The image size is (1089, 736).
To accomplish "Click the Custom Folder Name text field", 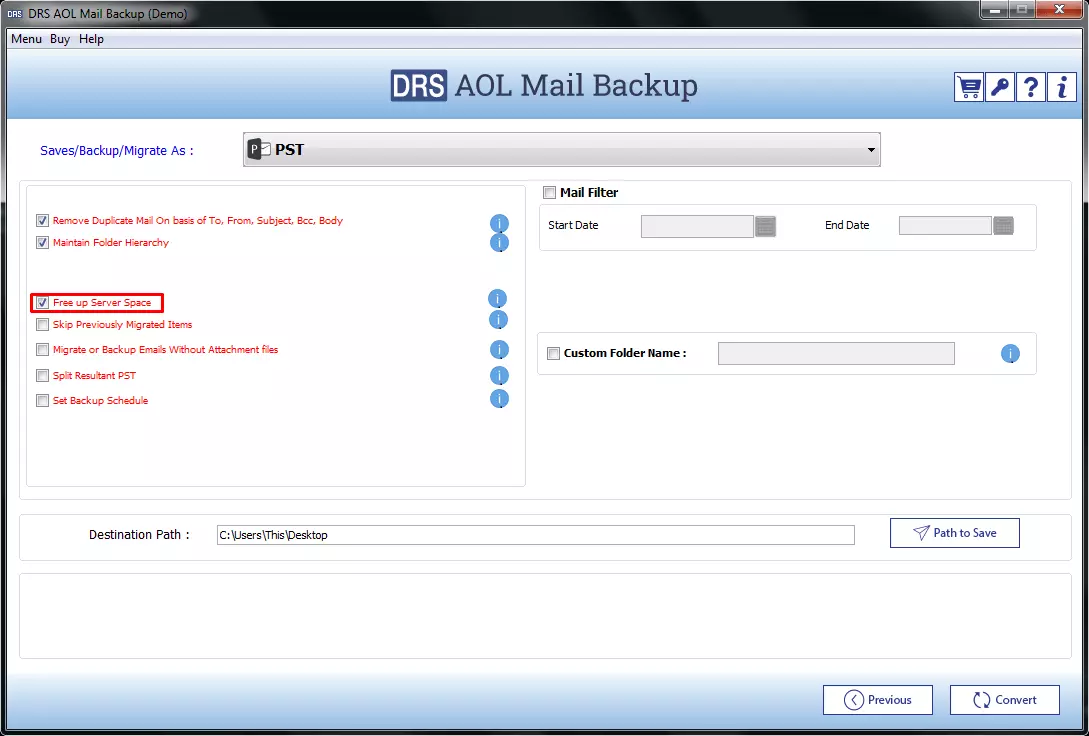I will 836,353.
